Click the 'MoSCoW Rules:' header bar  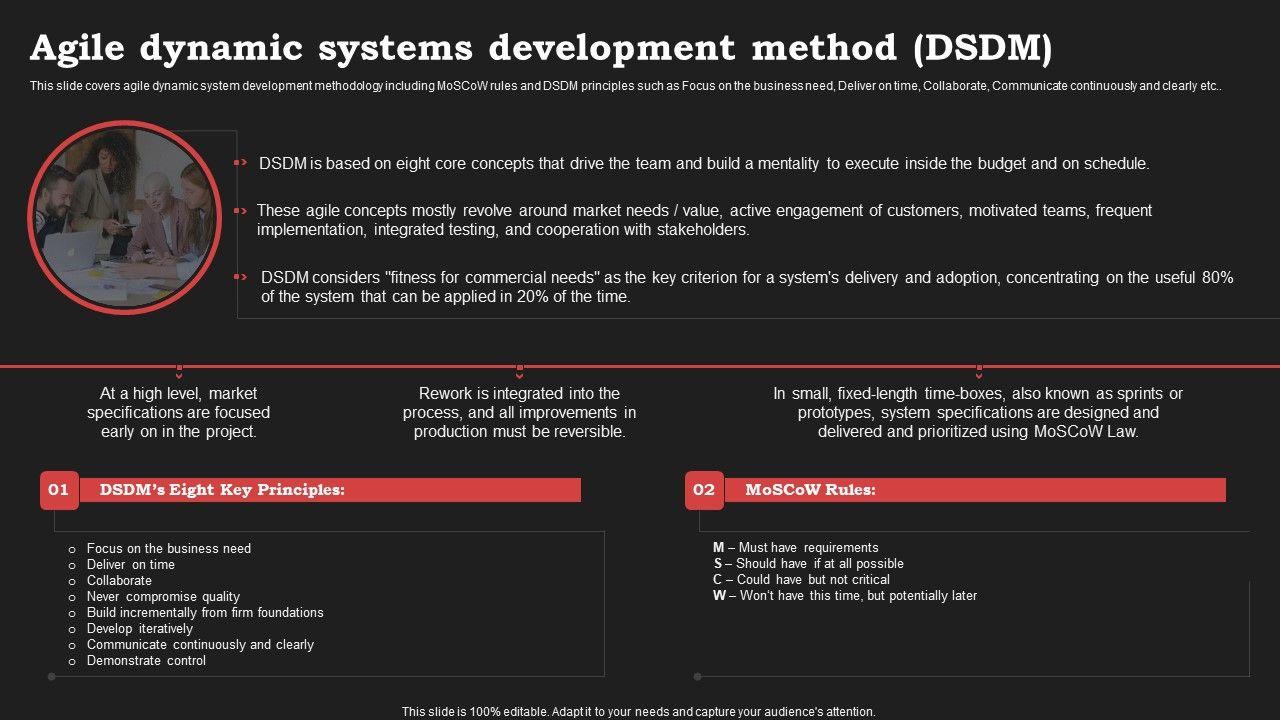point(975,490)
